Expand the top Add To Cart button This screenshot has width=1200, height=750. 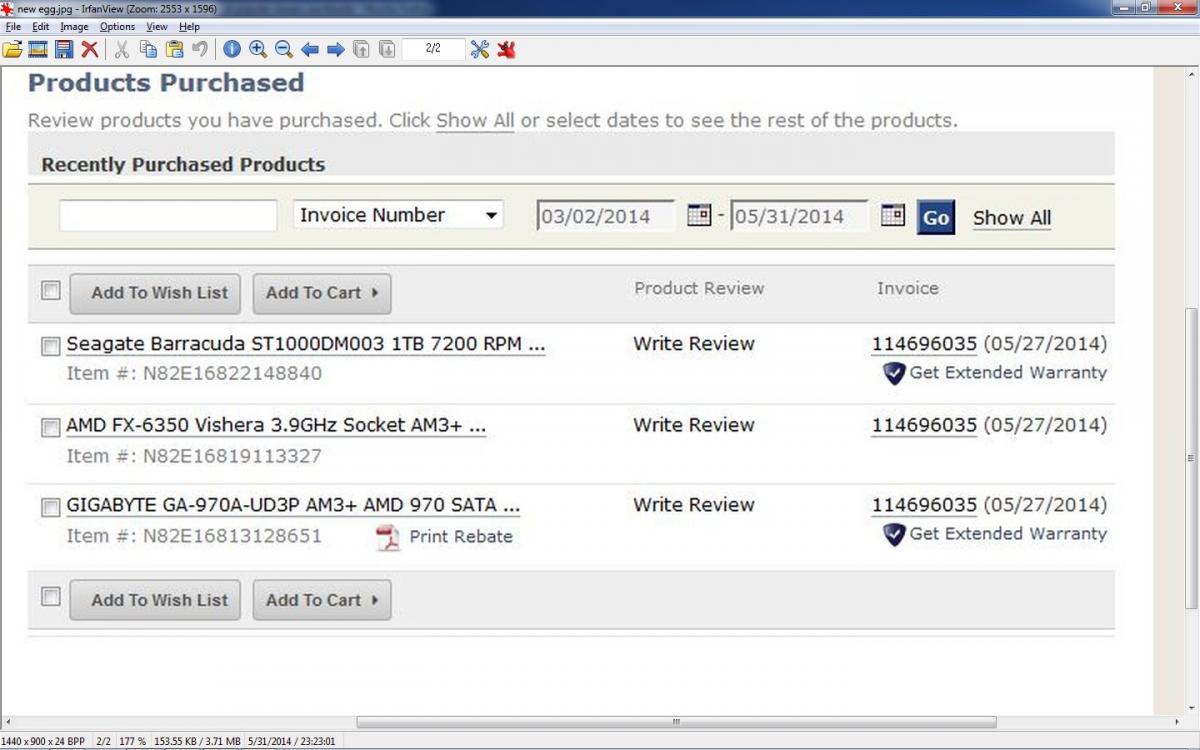(x=322, y=293)
